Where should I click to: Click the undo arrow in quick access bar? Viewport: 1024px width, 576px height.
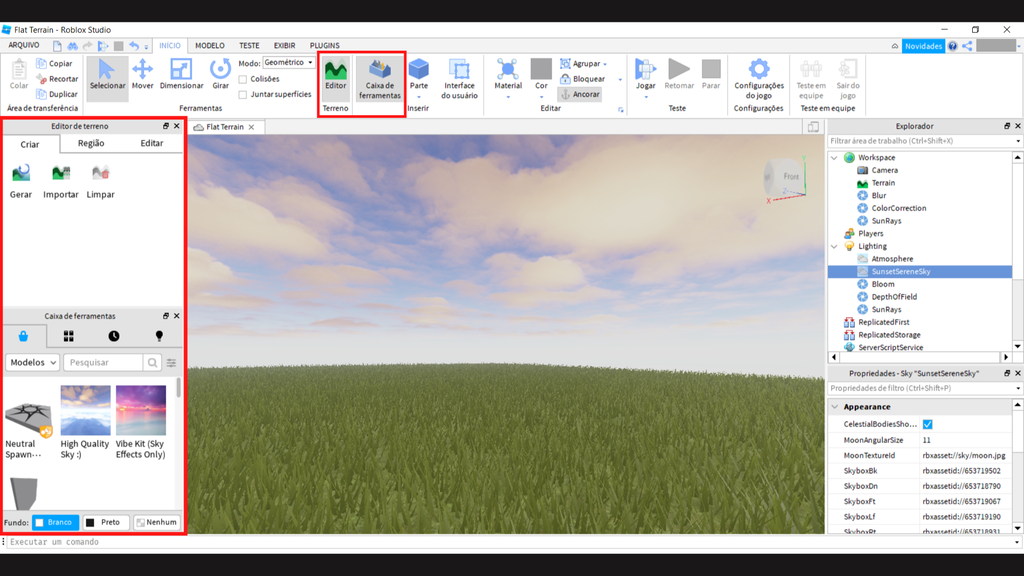pos(134,46)
